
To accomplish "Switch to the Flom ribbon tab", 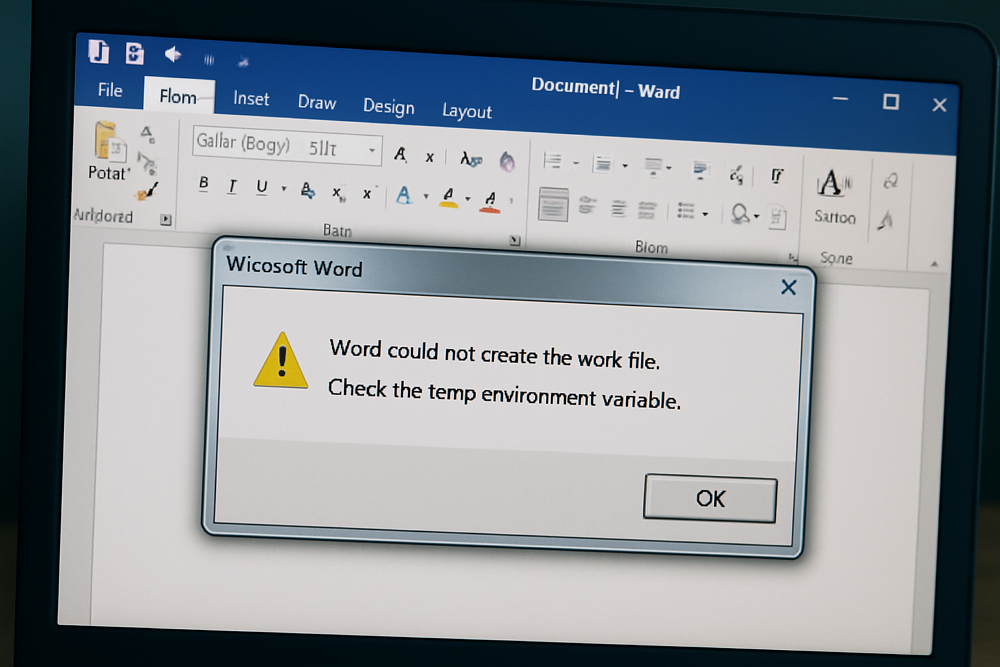I will coord(178,96).
